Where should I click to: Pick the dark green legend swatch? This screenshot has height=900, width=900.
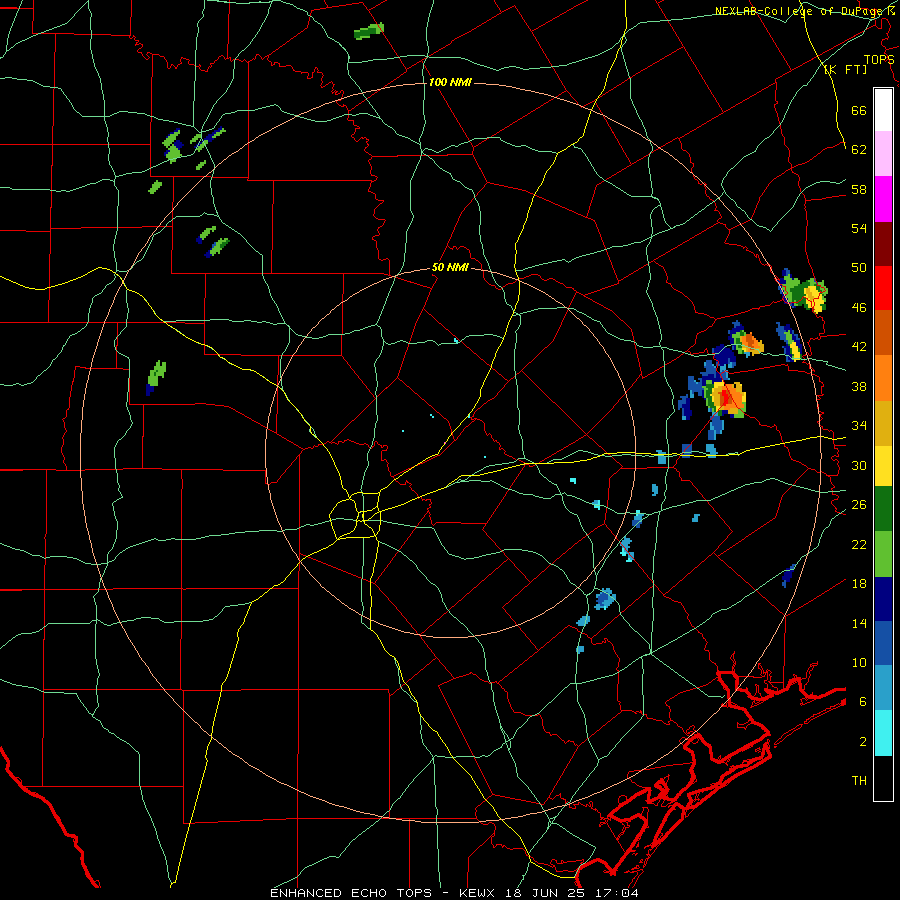click(883, 509)
